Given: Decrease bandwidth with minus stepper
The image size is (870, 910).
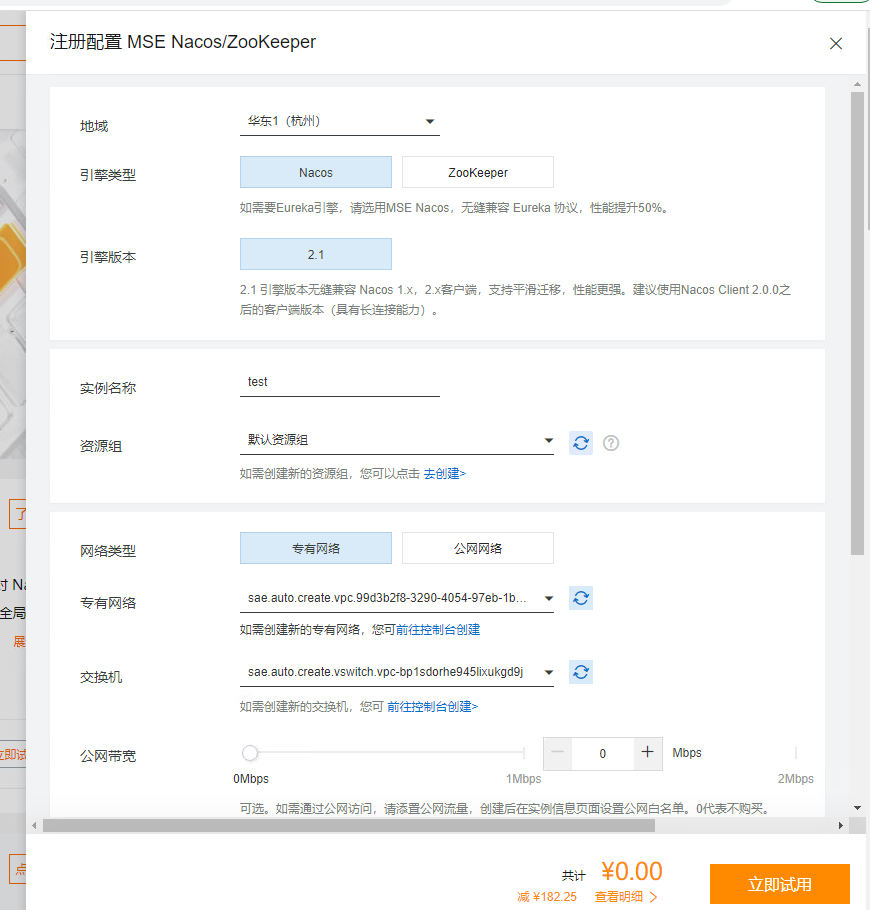Looking at the screenshot, I should point(557,752).
